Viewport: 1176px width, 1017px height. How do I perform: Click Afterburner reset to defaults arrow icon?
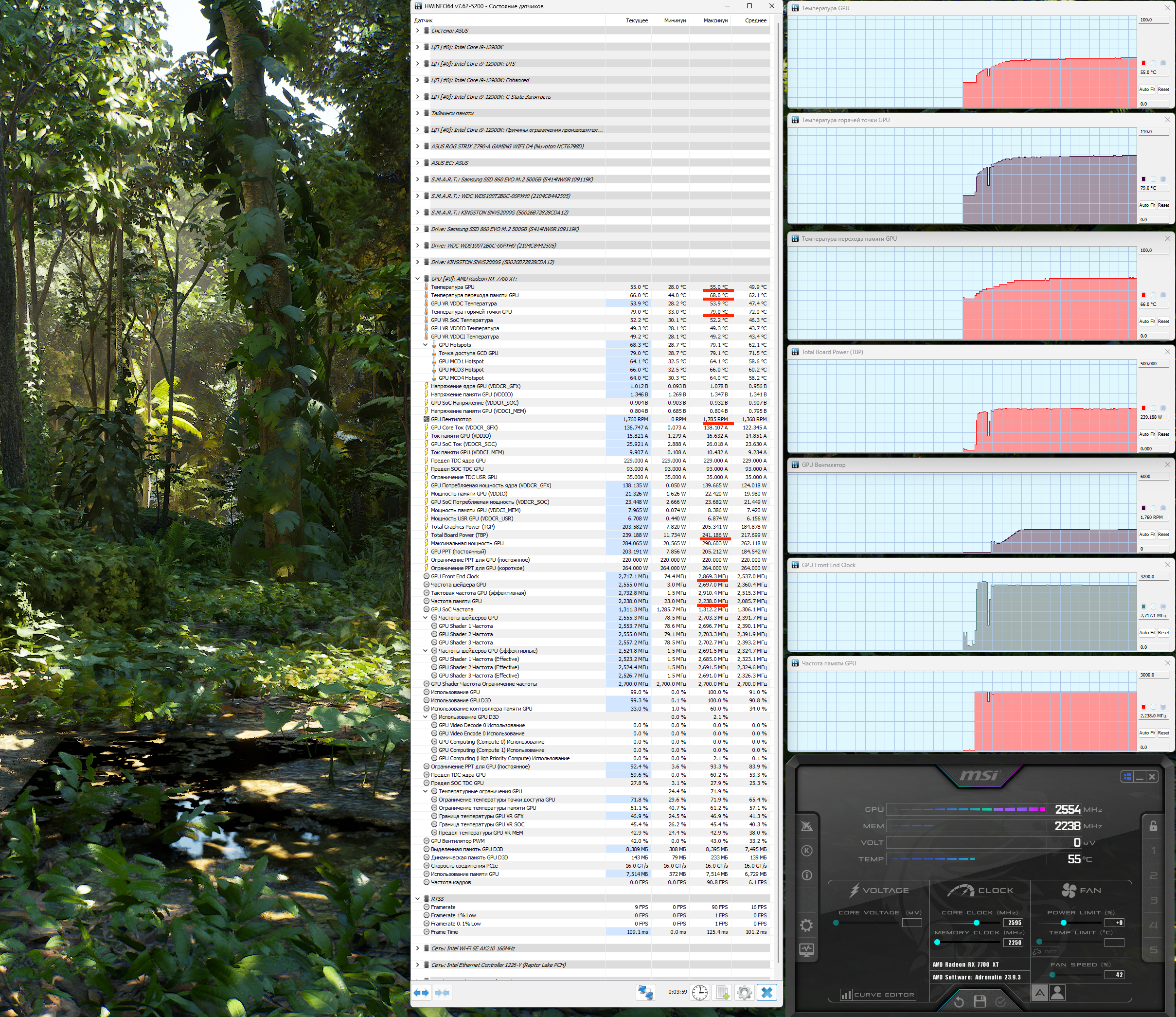(959, 1001)
